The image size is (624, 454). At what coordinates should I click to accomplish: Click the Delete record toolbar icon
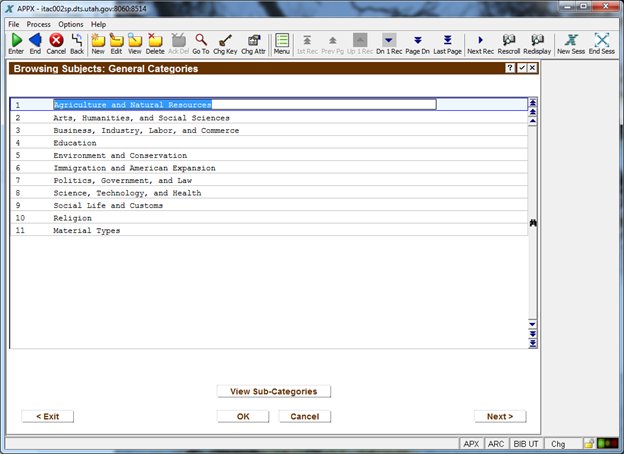[155, 43]
